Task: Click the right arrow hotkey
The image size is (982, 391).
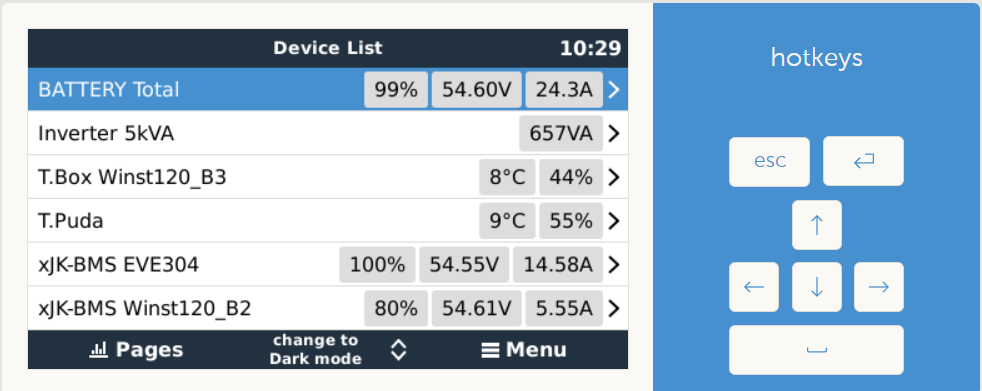Action: (x=879, y=287)
